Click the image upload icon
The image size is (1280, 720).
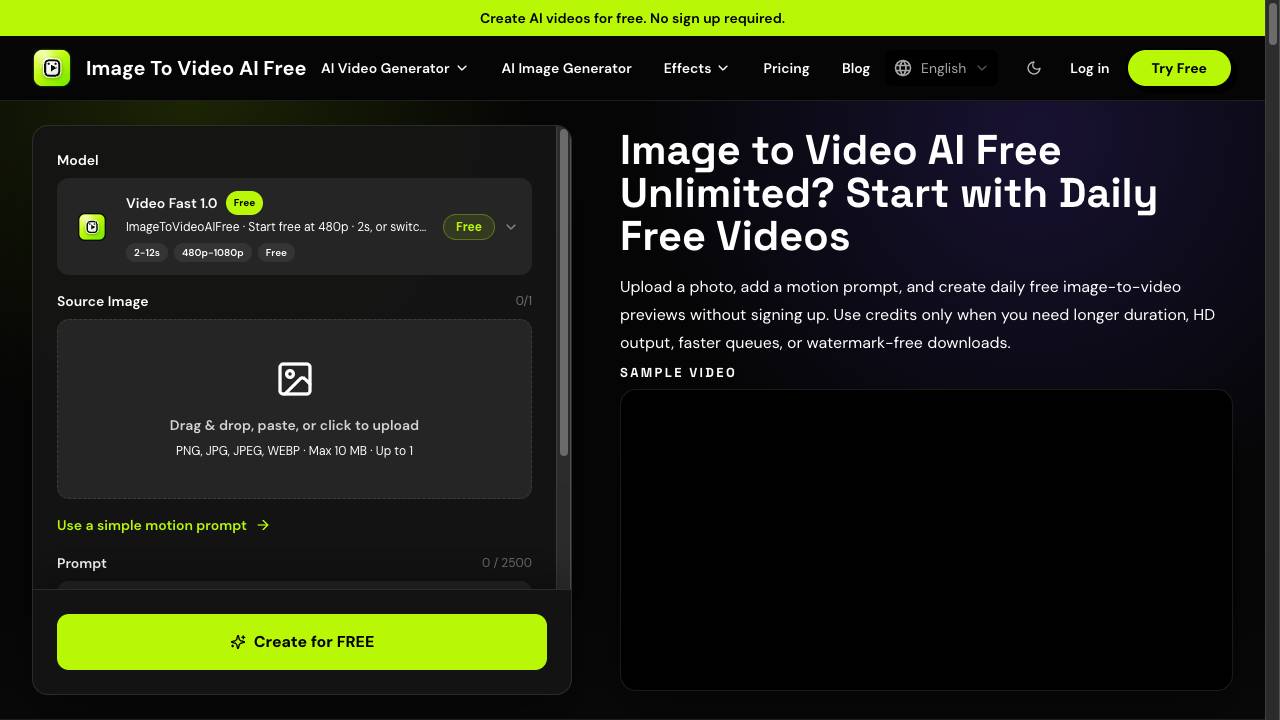[295, 379]
